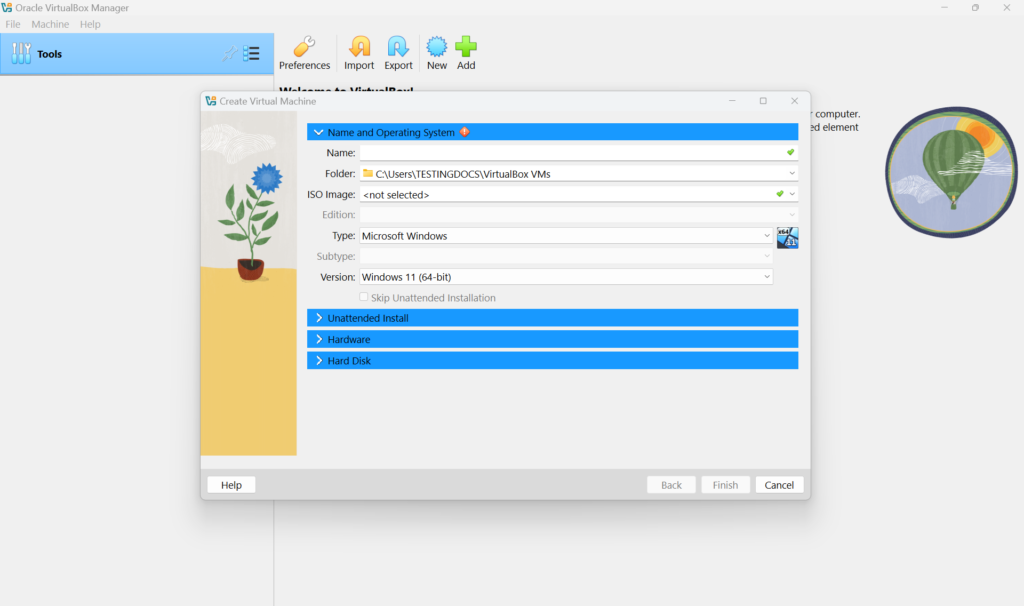Click the Windows OS type icon beside Type
Viewport: 1024px width, 606px height.
coord(787,236)
